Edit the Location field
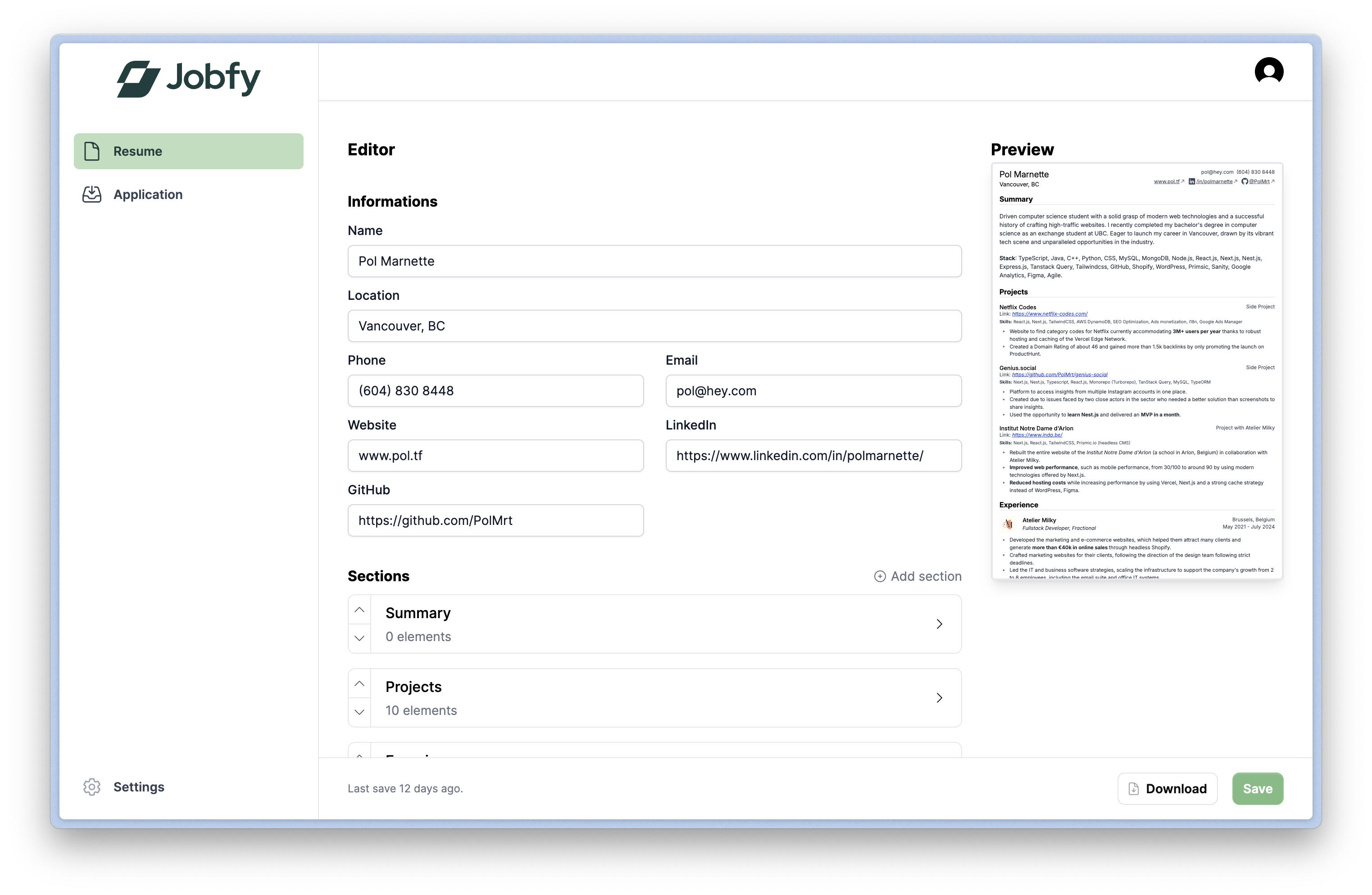This screenshot has height=895, width=1372. click(x=654, y=325)
